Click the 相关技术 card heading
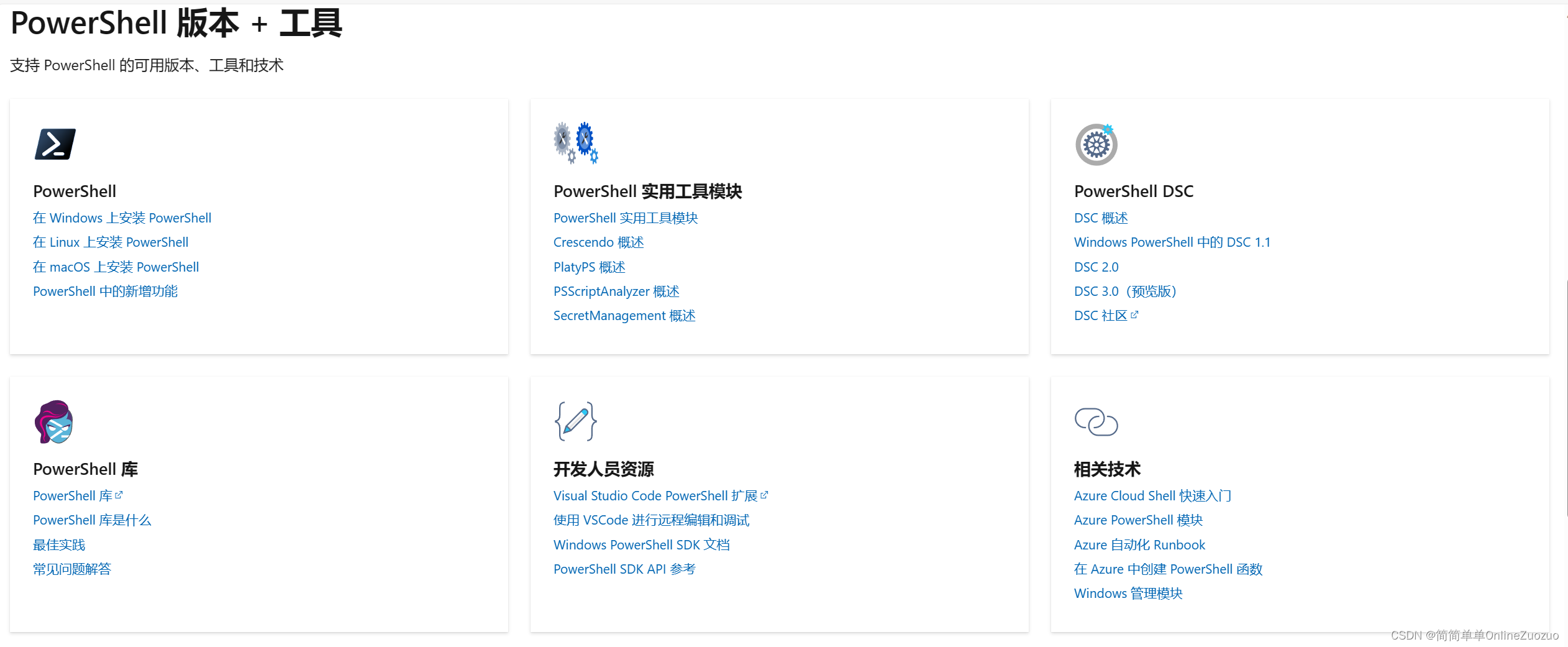This screenshot has width=1568, height=647. [1108, 469]
